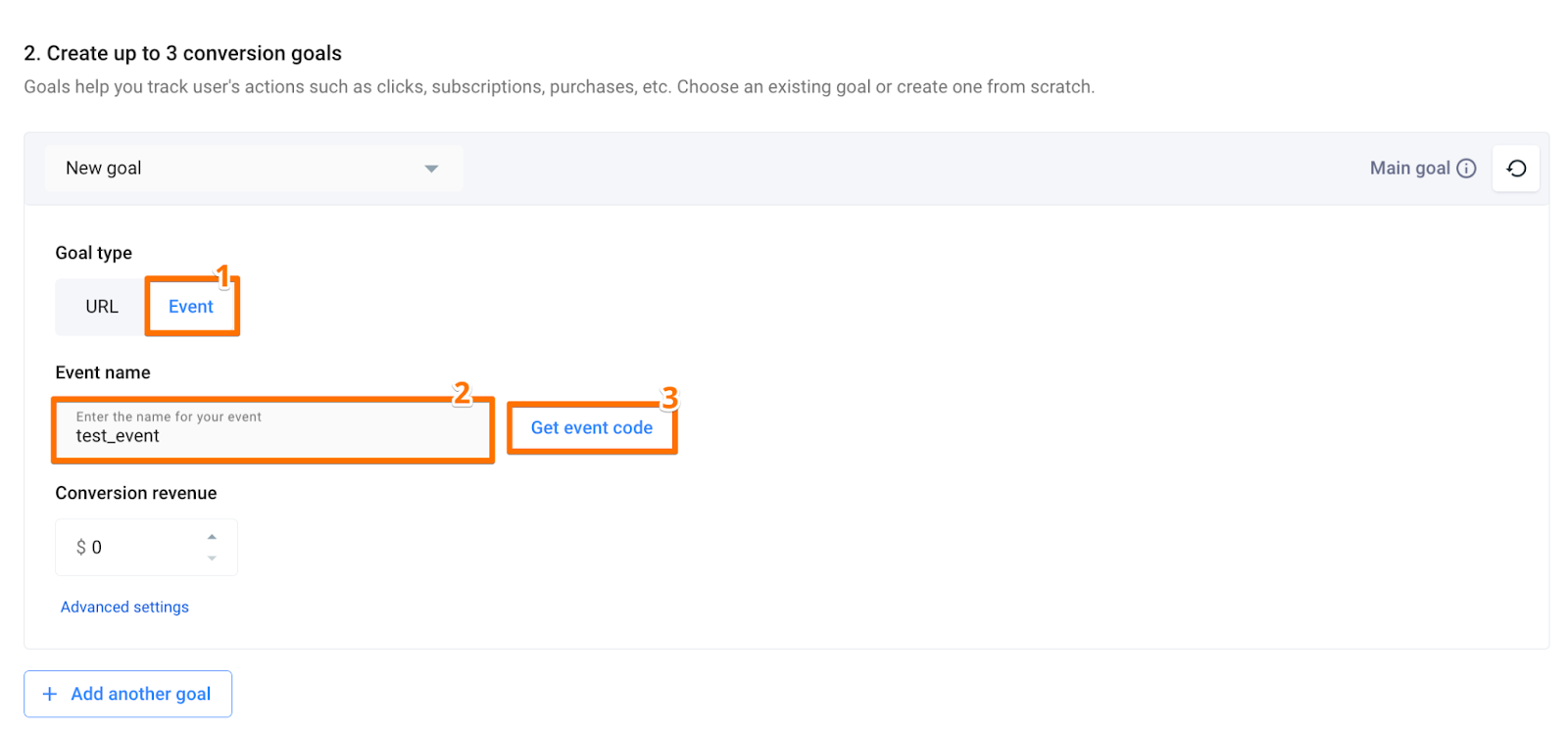1568x733 pixels.
Task: Switch goal type to Event
Action: [x=191, y=307]
